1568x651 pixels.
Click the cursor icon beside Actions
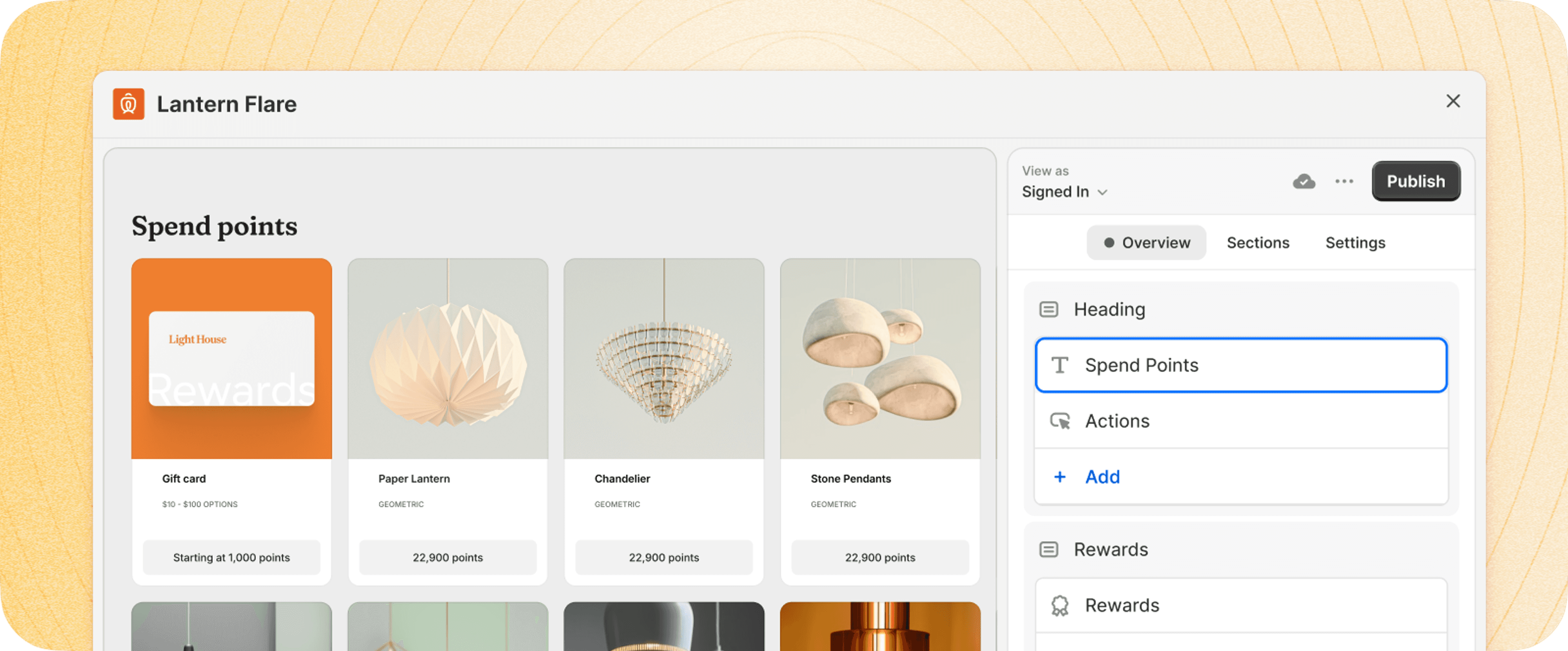pyautogui.click(x=1060, y=421)
